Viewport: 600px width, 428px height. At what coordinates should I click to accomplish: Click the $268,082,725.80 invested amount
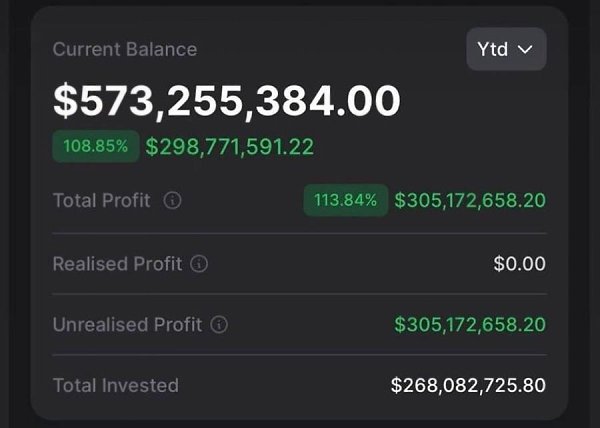(468, 385)
